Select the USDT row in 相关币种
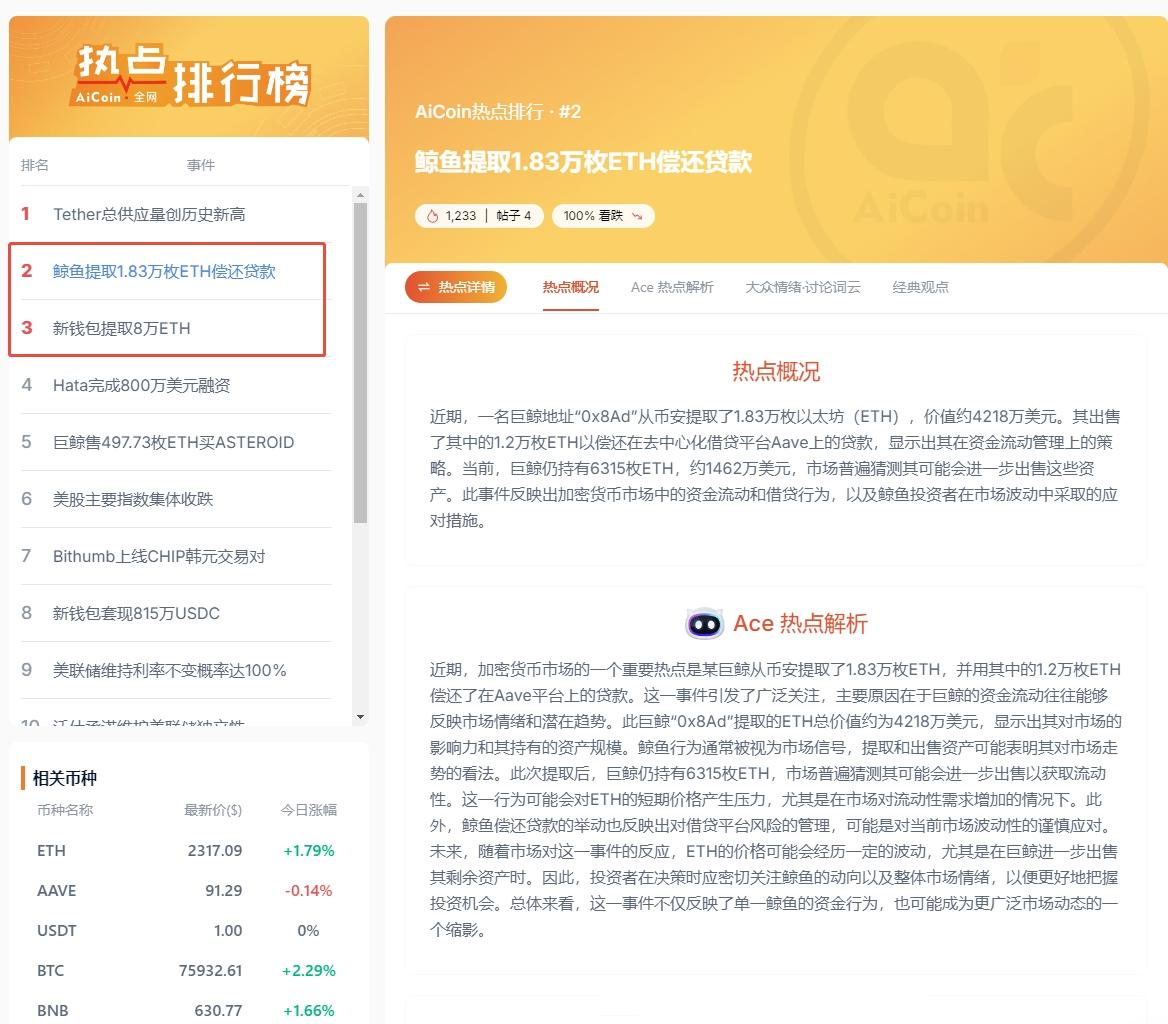This screenshot has width=1168, height=1024. click(186, 931)
